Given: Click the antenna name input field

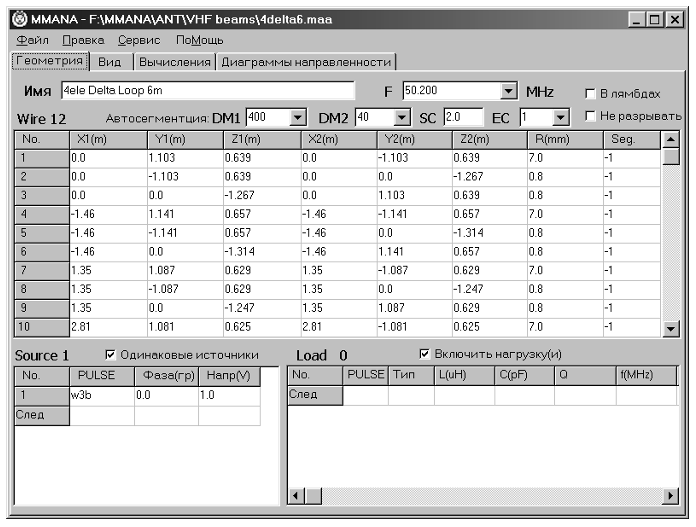Looking at the screenshot, I should click(x=206, y=91).
